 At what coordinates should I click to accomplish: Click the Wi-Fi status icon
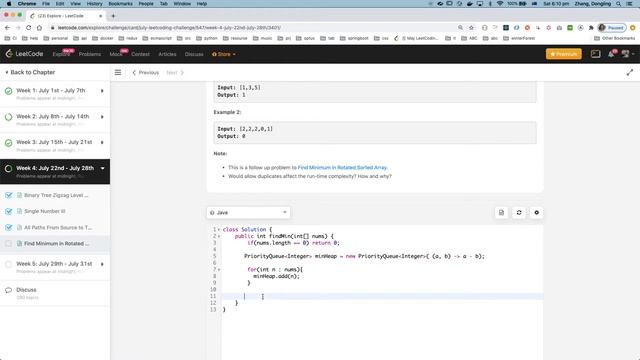[x=500, y=4]
